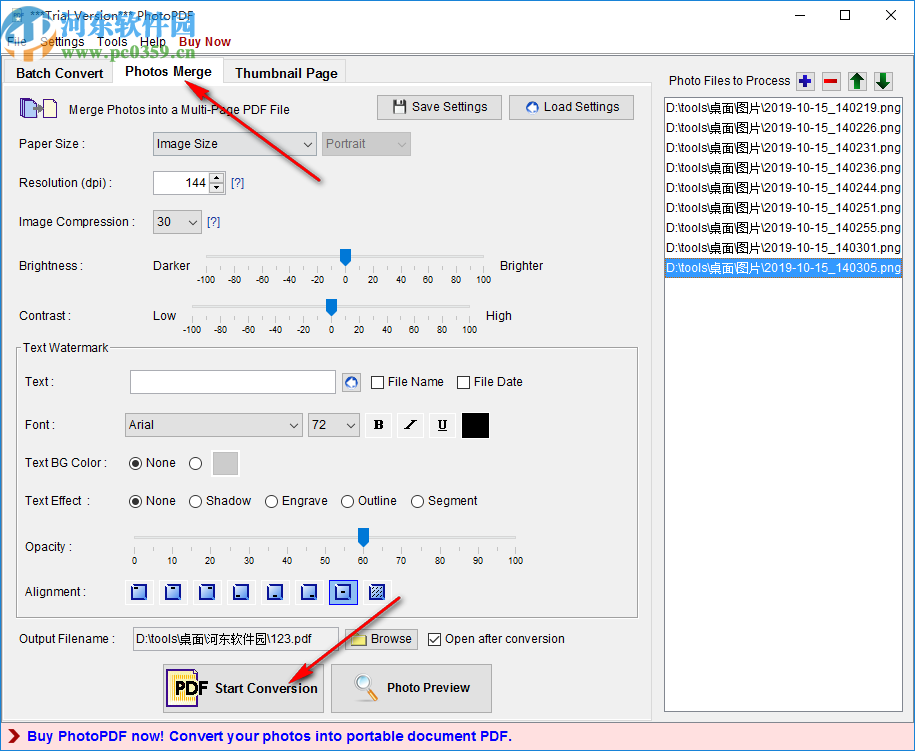
Task: Add photo files with the blue plus icon
Action: (x=805, y=81)
